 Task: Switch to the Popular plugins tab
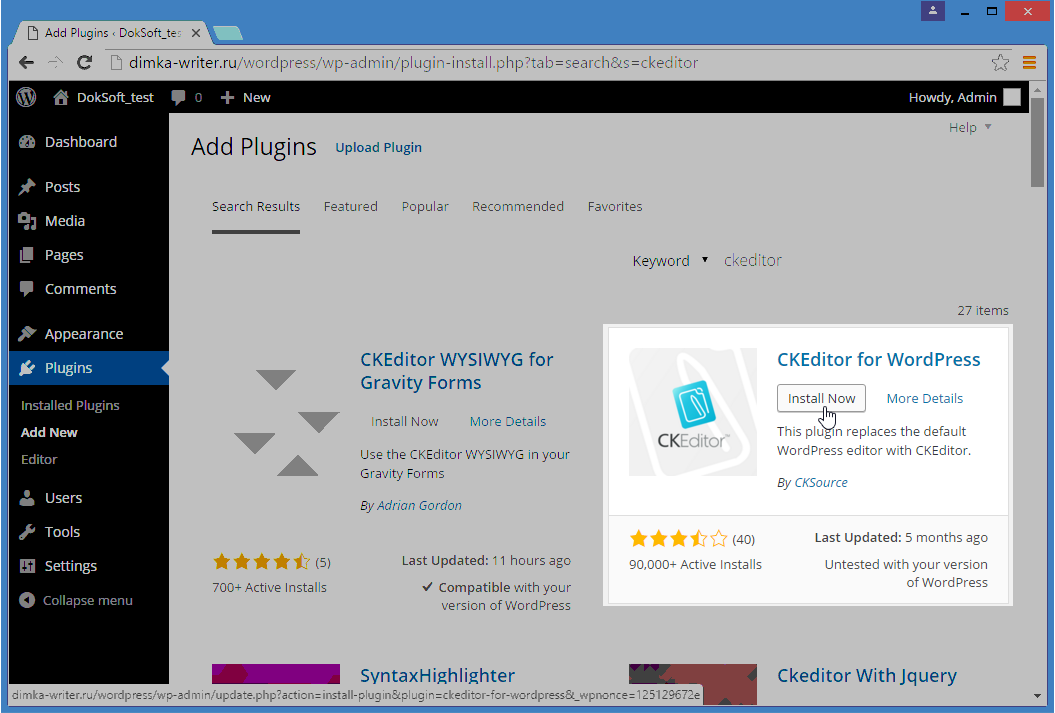[425, 207]
